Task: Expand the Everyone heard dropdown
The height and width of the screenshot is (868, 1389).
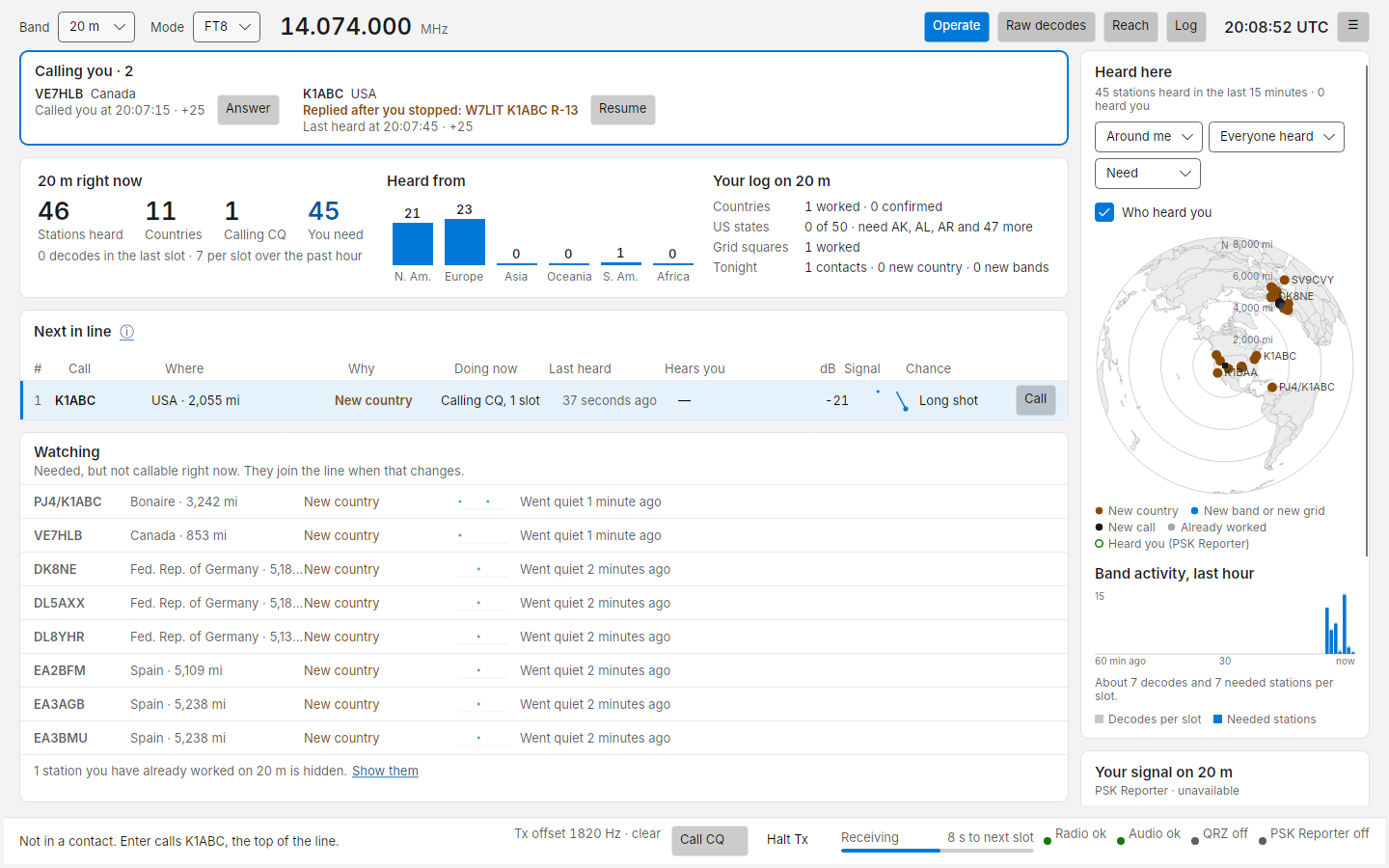Action: click(x=1276, y=137)
